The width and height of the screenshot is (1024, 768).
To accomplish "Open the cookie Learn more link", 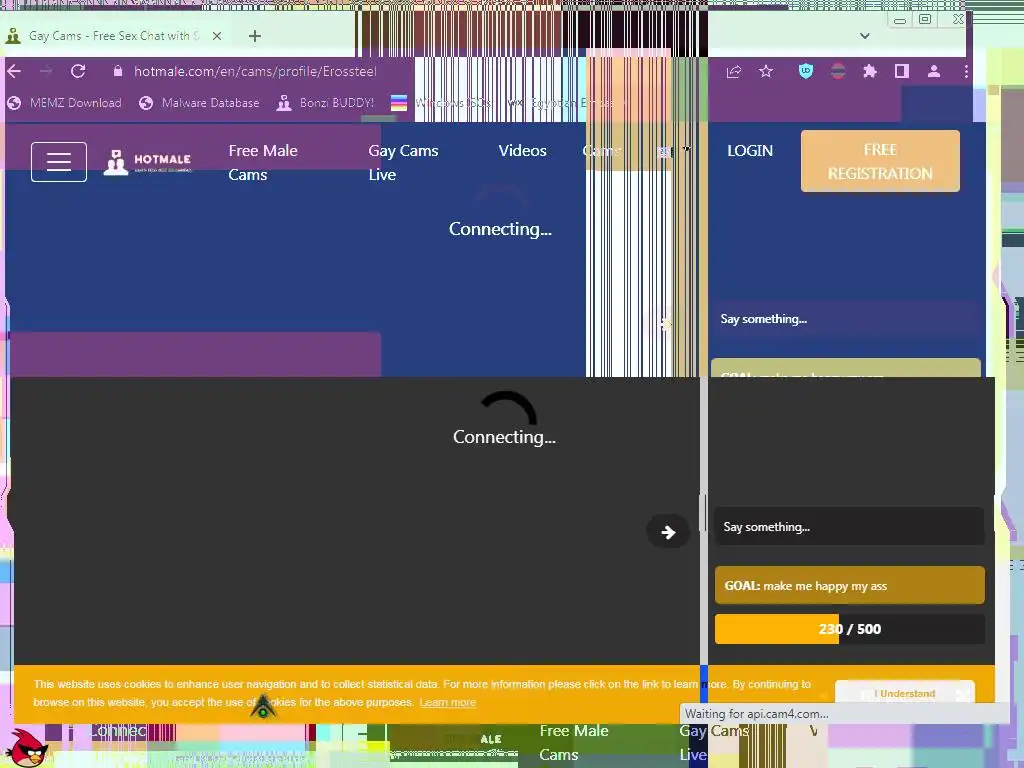I will click(x=447, y=703).
